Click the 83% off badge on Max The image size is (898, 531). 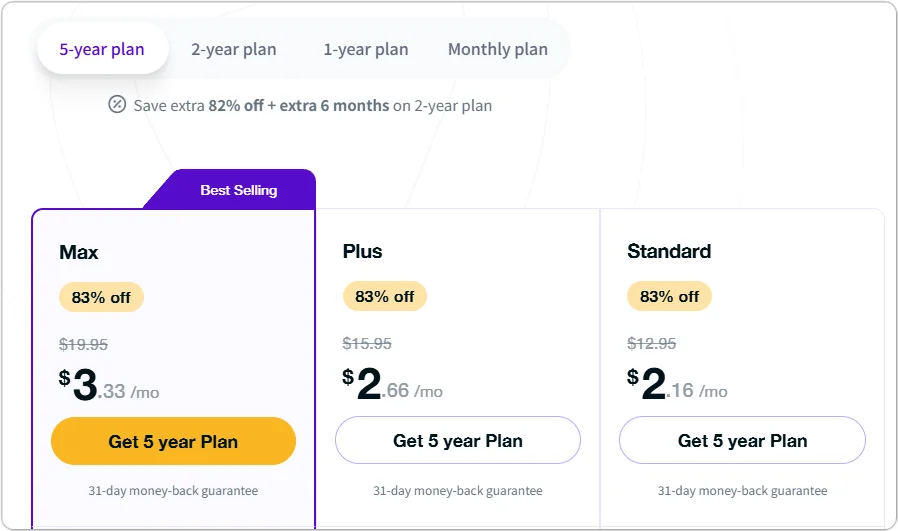coord(101,297)
